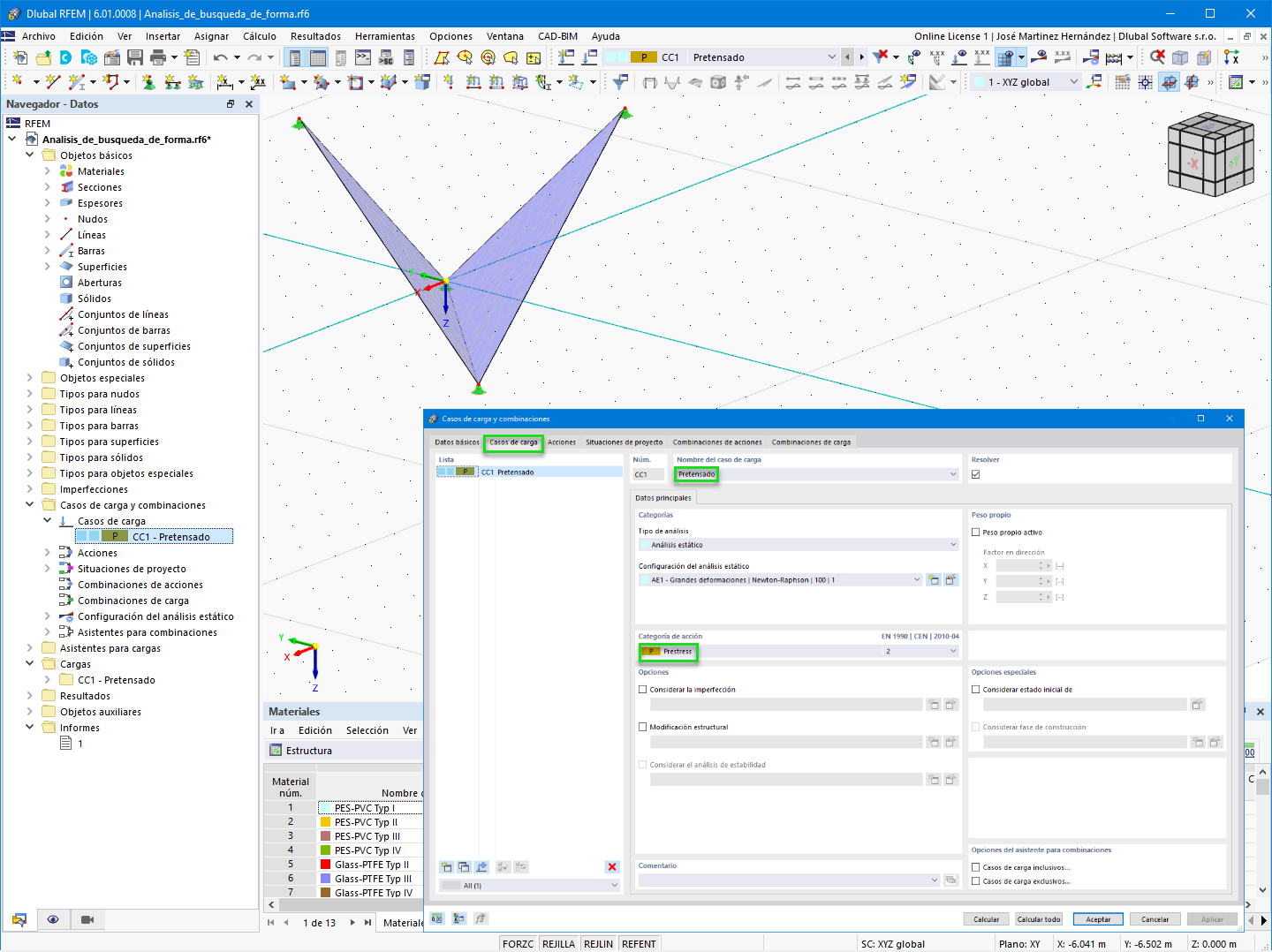Check Casos de carga inclusivos option
The height and width of the screenshot is (952, 1272).
(976, 867)
